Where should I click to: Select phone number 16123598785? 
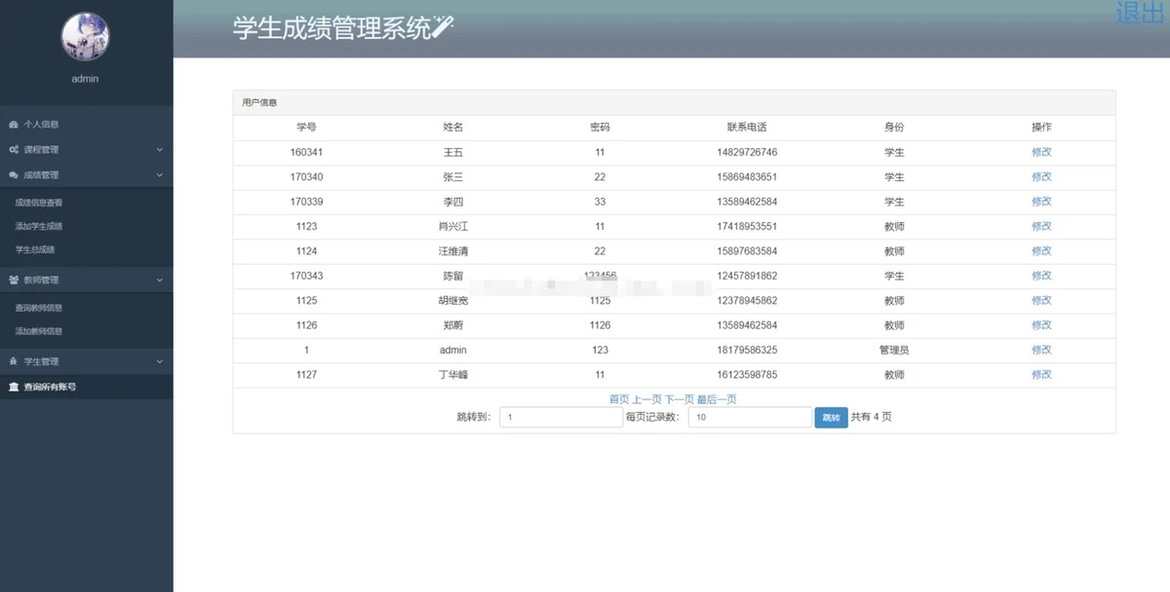747,375
